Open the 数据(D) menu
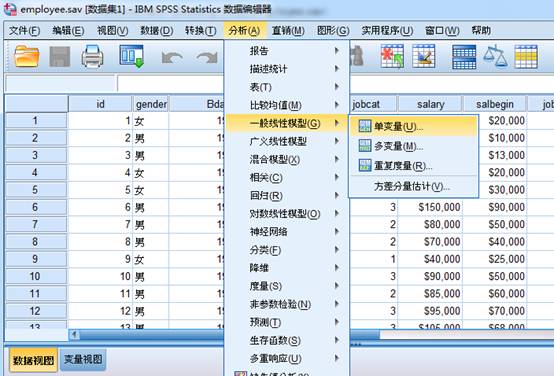554x376 pixels. tap(157, 31)
